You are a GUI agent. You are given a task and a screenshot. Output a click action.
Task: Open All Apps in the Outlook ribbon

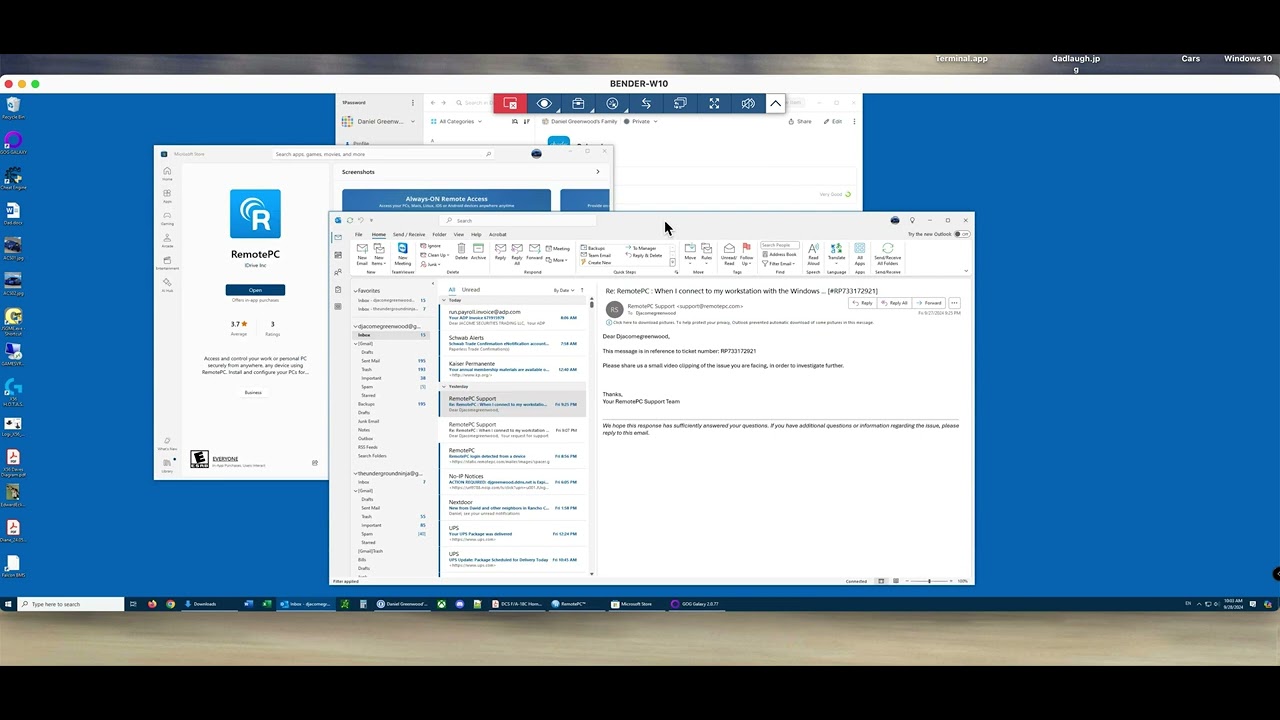(859, 253)
